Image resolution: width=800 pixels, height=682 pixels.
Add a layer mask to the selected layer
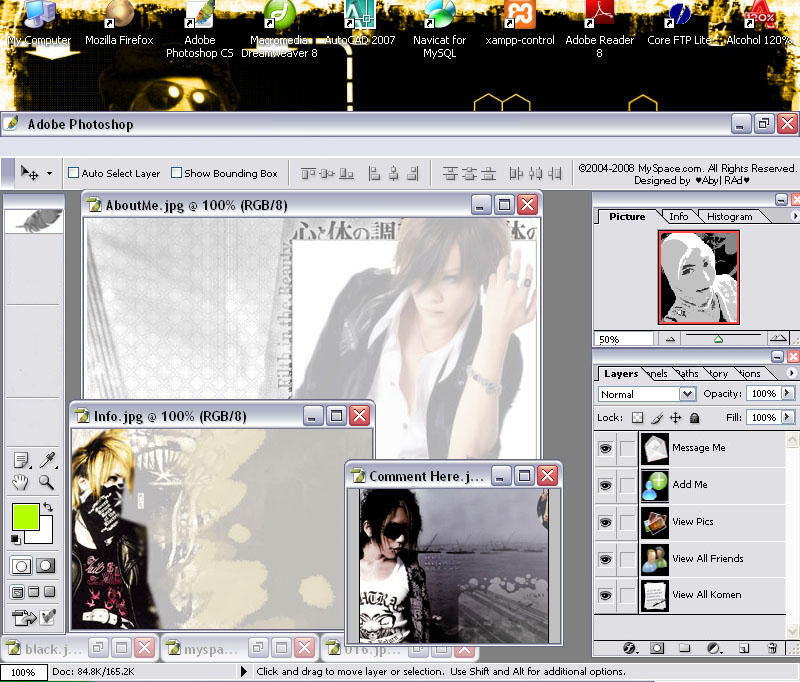pos(657,647)
